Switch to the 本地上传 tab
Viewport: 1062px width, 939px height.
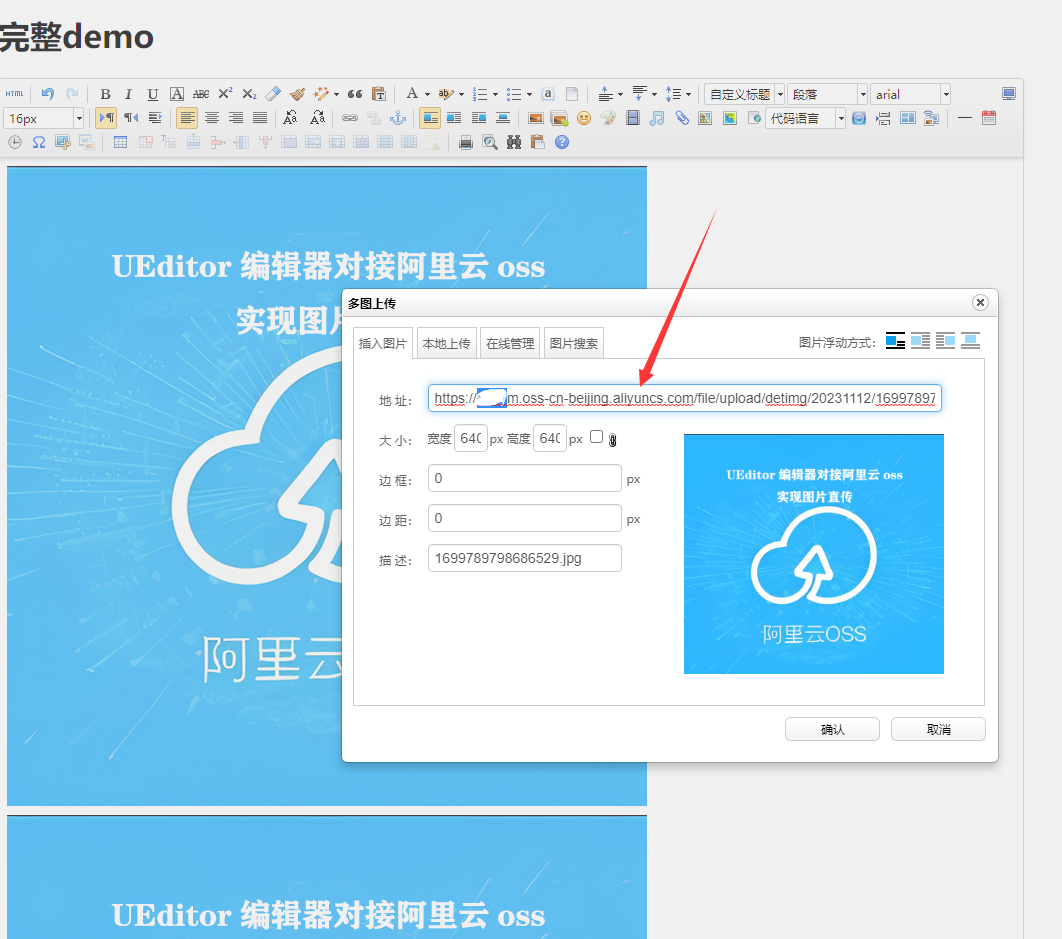click(x=446, y=343)
